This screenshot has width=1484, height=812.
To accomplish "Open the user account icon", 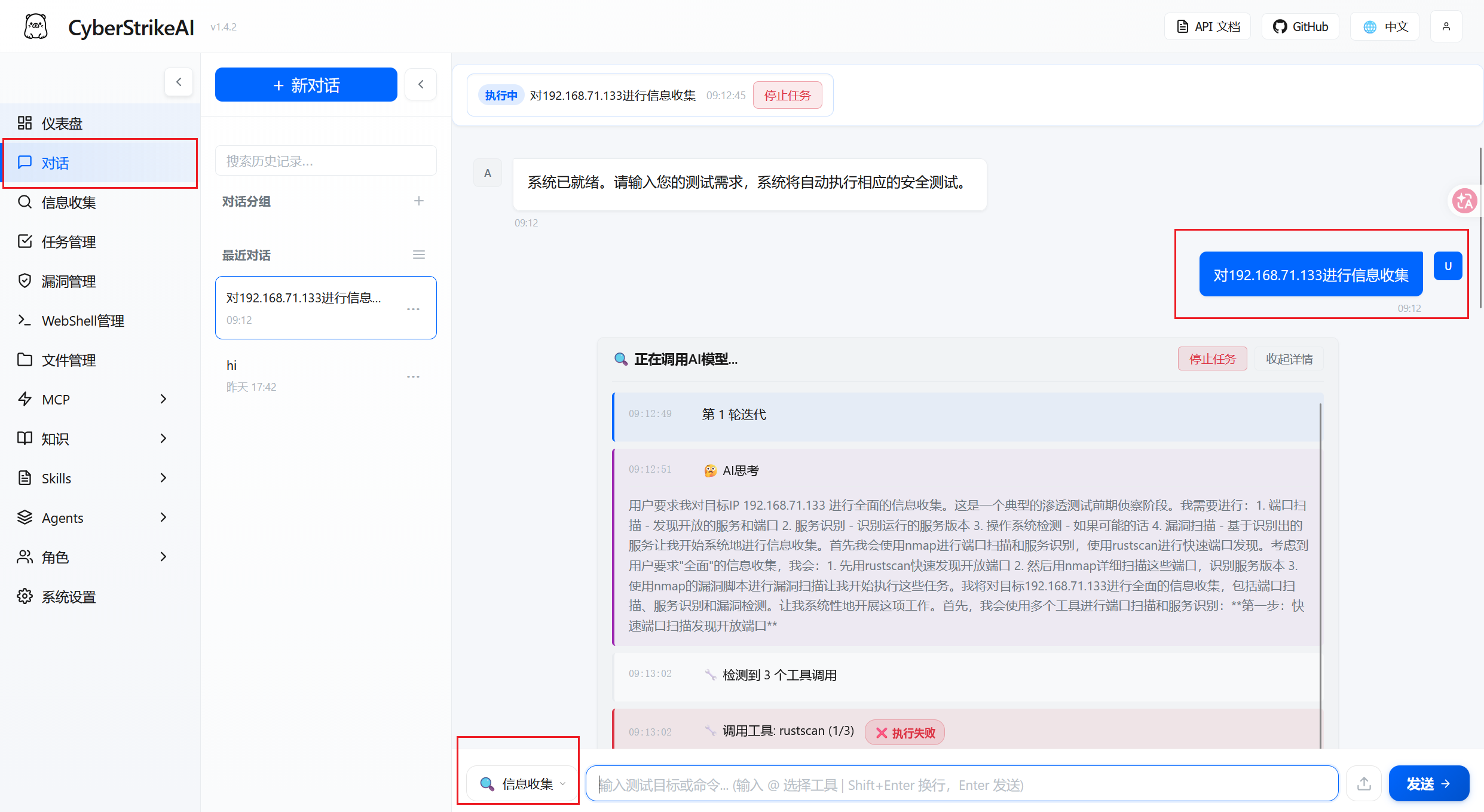I will [x=1446, y=27].
